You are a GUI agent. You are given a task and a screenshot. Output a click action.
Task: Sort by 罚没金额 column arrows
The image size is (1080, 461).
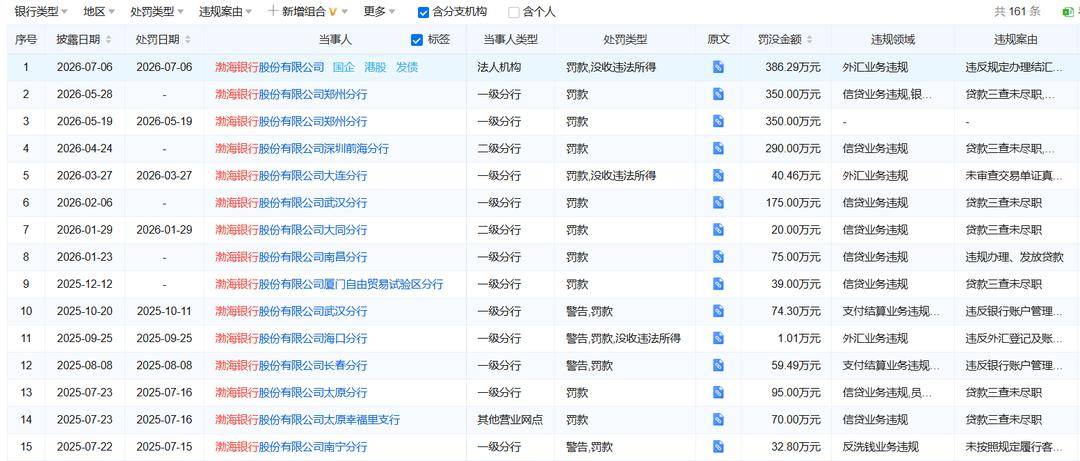tap(809, 40)
